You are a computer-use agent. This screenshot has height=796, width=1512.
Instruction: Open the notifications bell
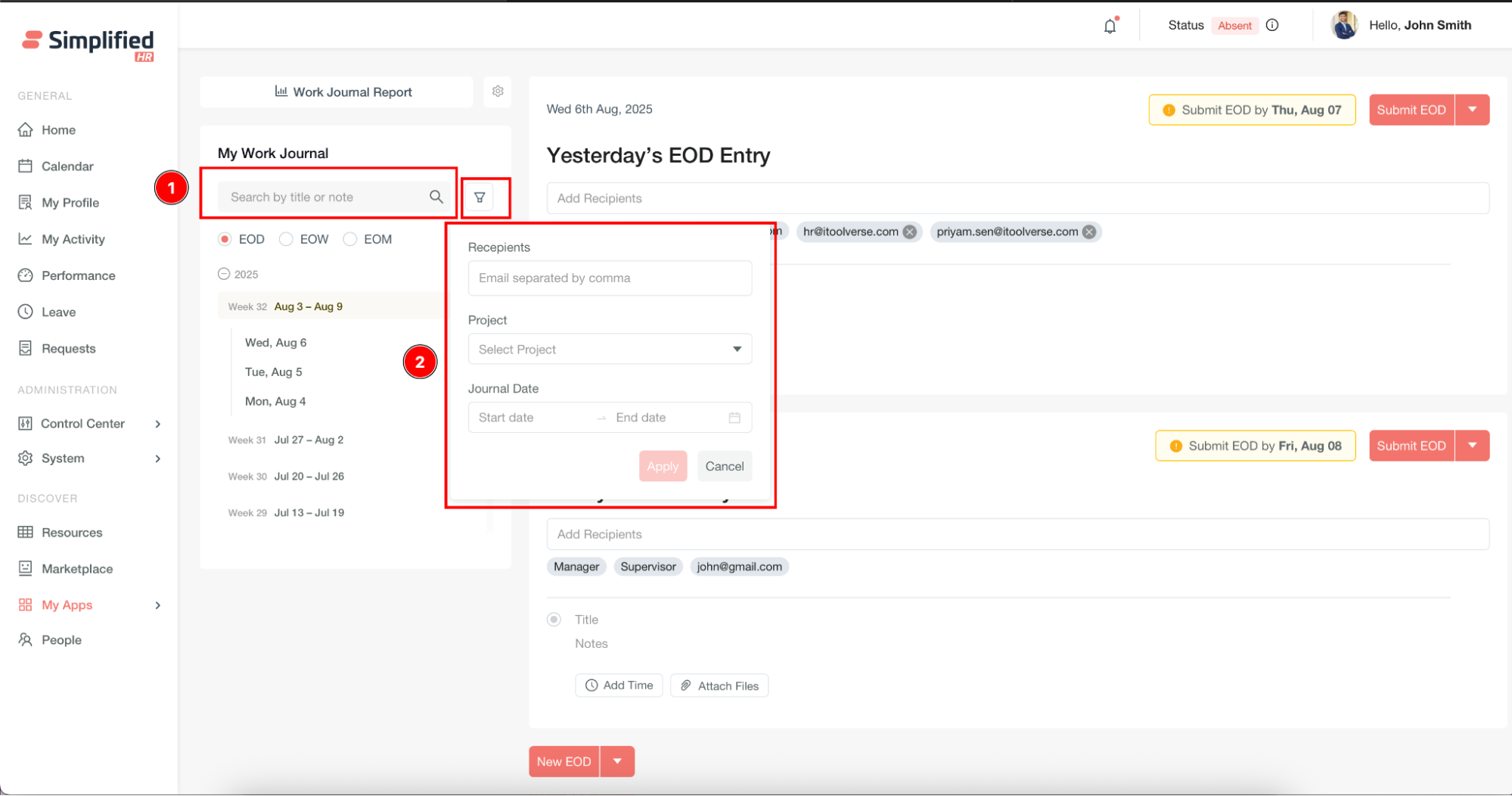[x=1110, y=26]
